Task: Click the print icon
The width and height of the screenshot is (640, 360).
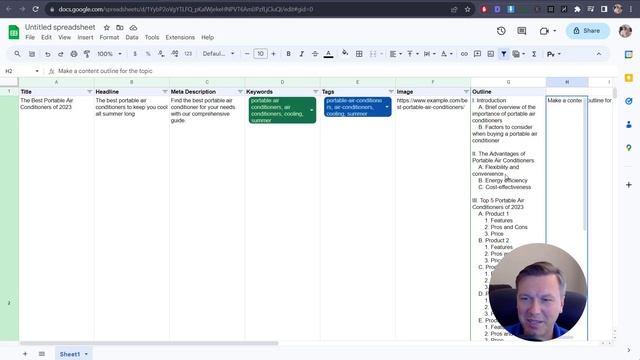Action: (74, 54)
